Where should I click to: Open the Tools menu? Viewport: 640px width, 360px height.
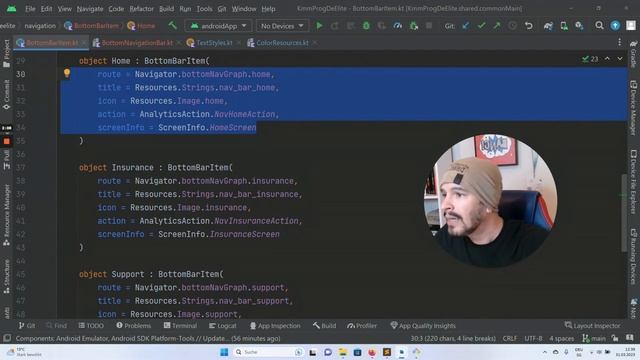pos(204,9)
